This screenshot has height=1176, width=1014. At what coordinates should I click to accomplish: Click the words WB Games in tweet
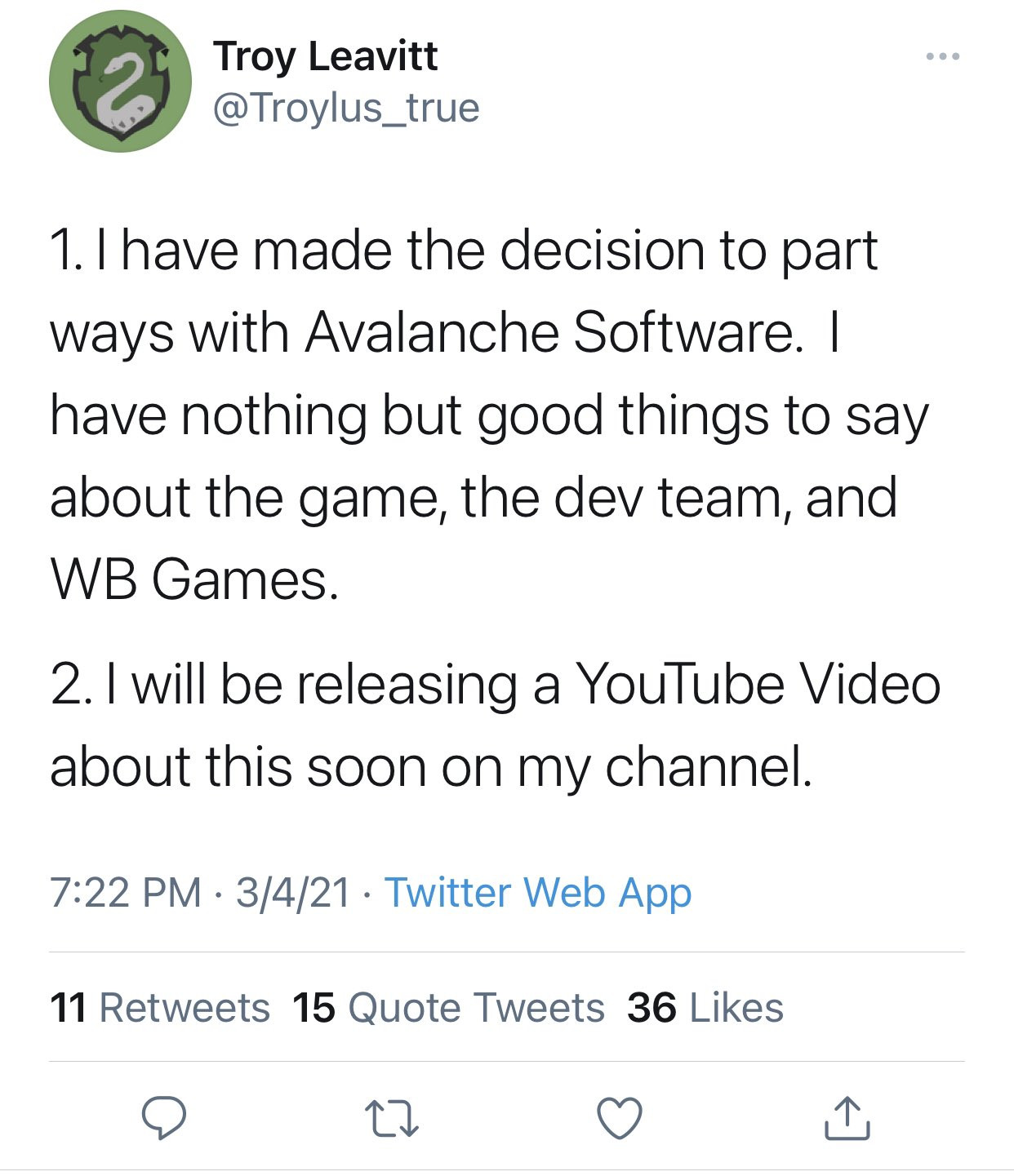pyautogui.click(x=194, y=580)
